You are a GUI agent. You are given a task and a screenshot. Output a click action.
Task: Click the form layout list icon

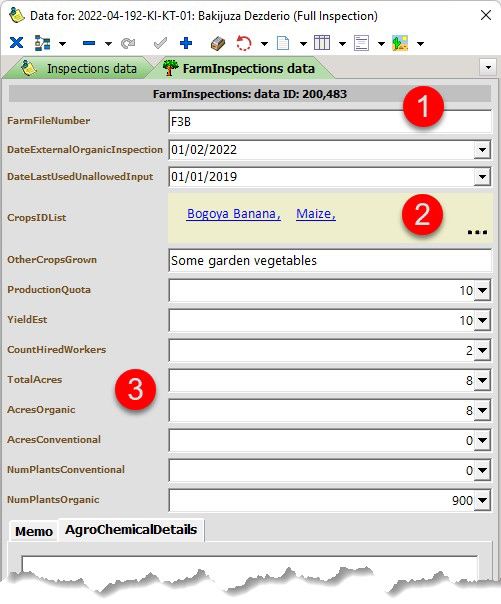(x=361, y=43)
